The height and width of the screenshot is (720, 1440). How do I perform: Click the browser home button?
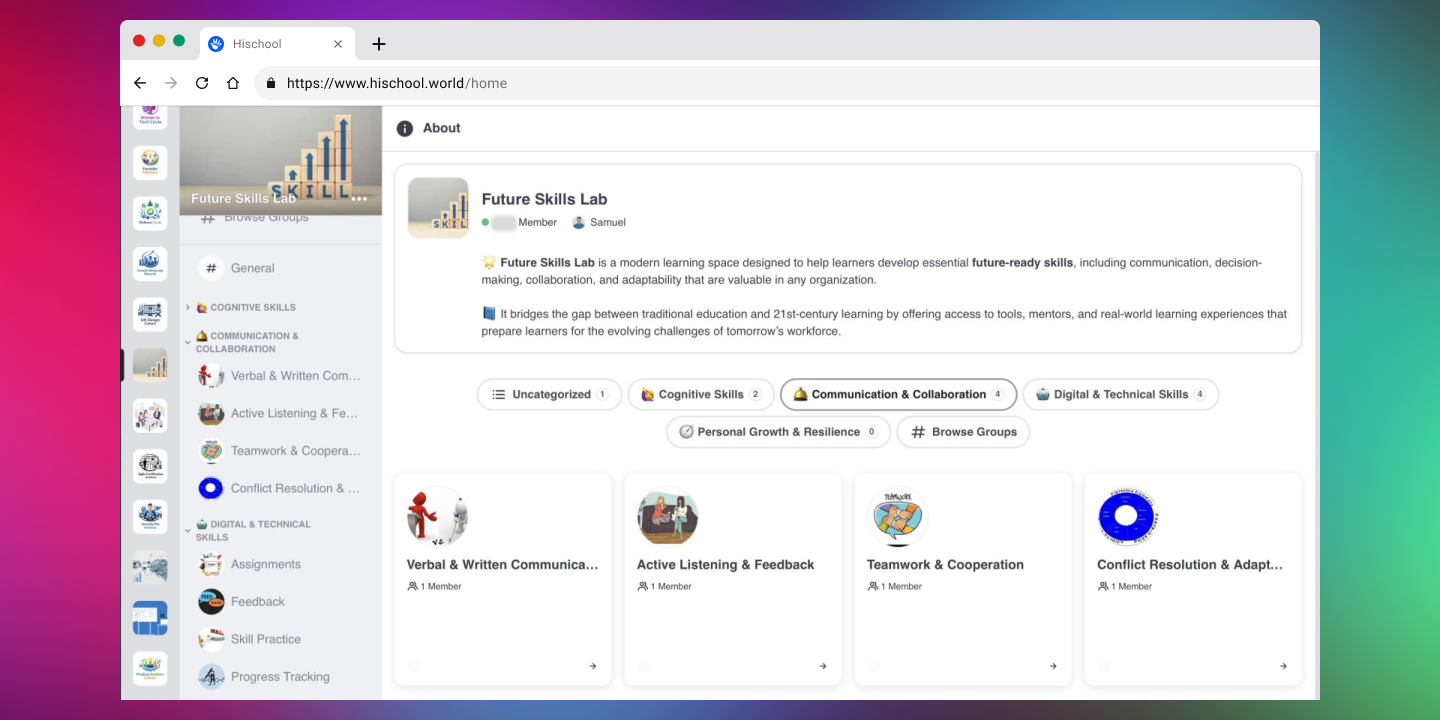click(x=233, y=83)
